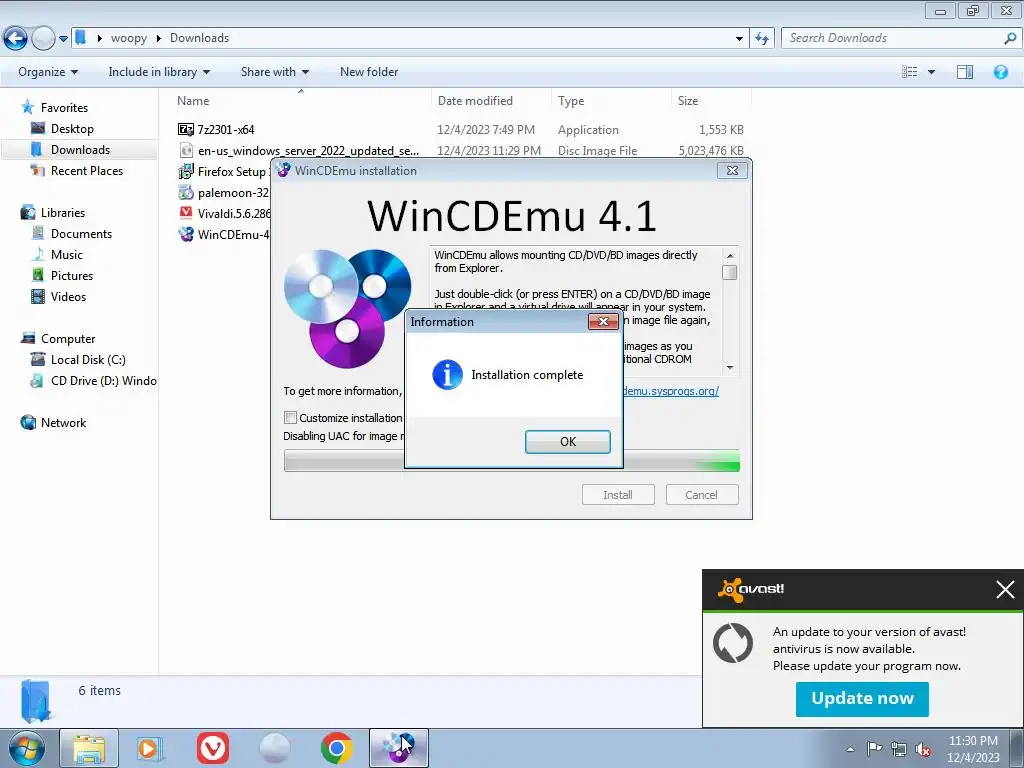Select Network in navigation pane
The width and height of the screenshot is (1024, 768).
(63, 423)
